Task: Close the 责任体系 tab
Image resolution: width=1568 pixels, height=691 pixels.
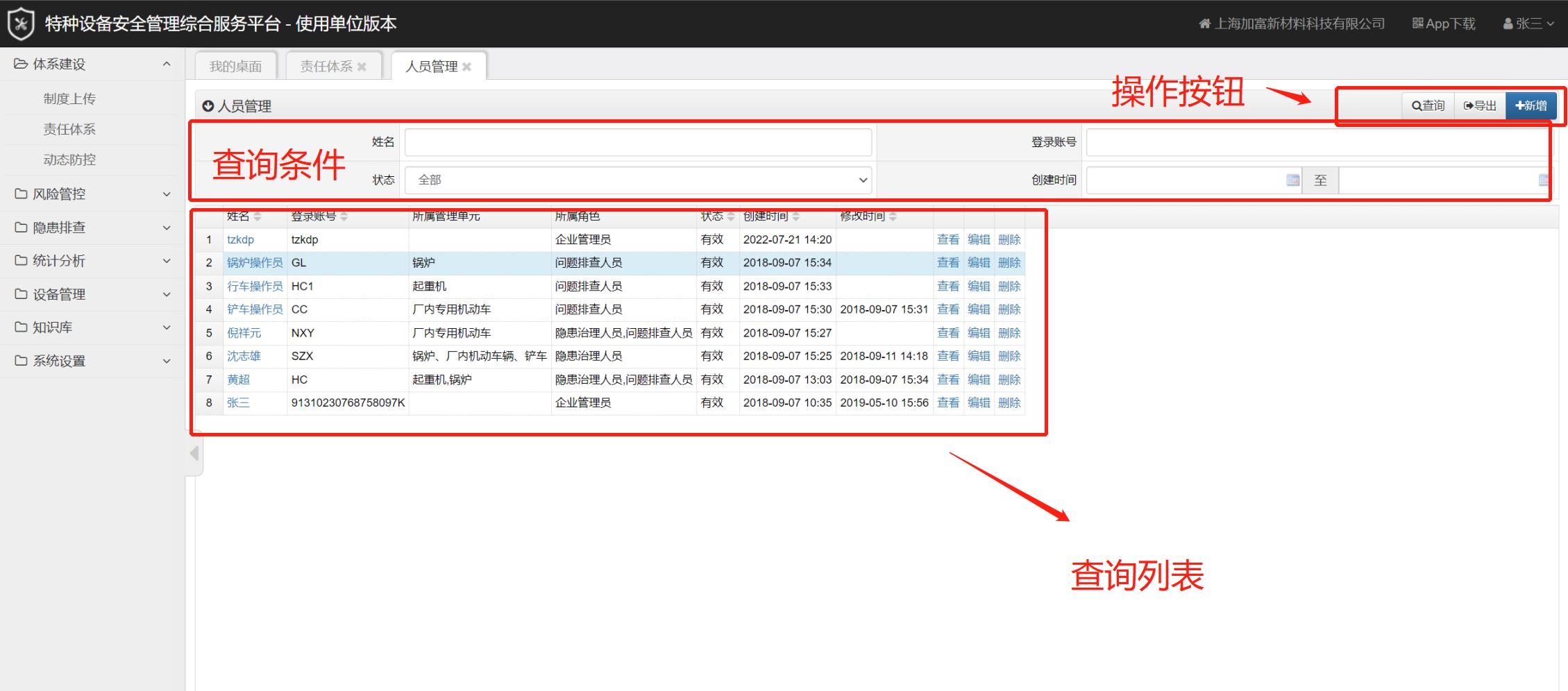Action: pyautogui.click(x=362, y=67)
